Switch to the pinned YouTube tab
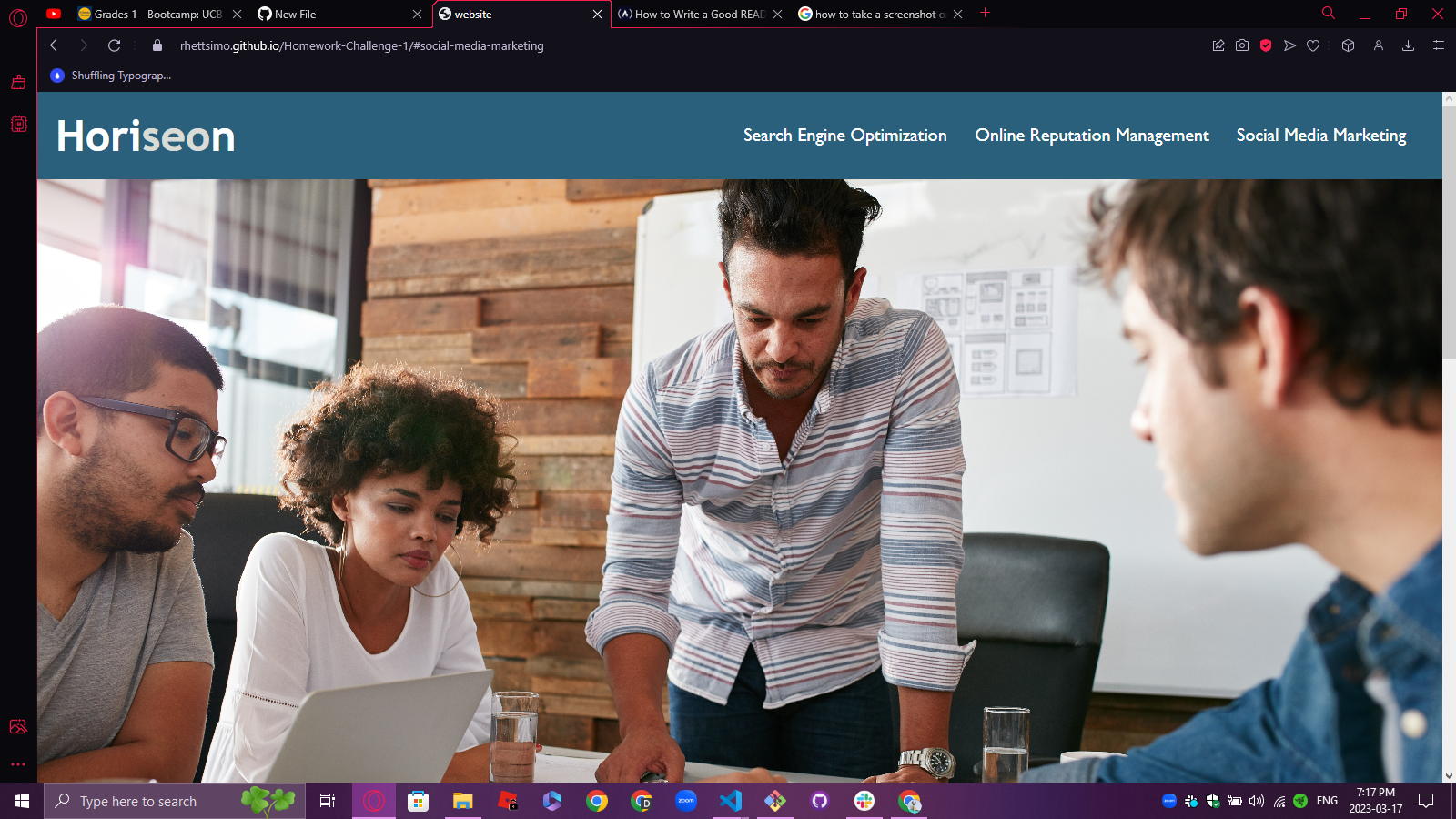Screen dimensions: 1456x819 coord(54,14)
